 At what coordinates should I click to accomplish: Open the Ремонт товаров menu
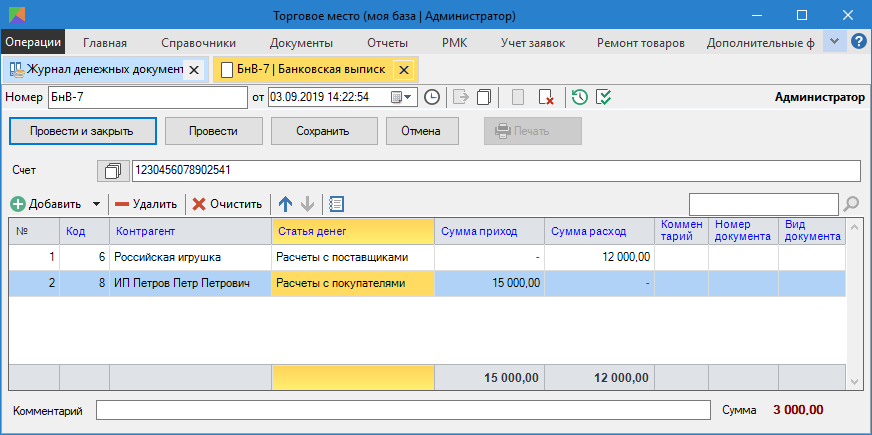coord(641,43)
